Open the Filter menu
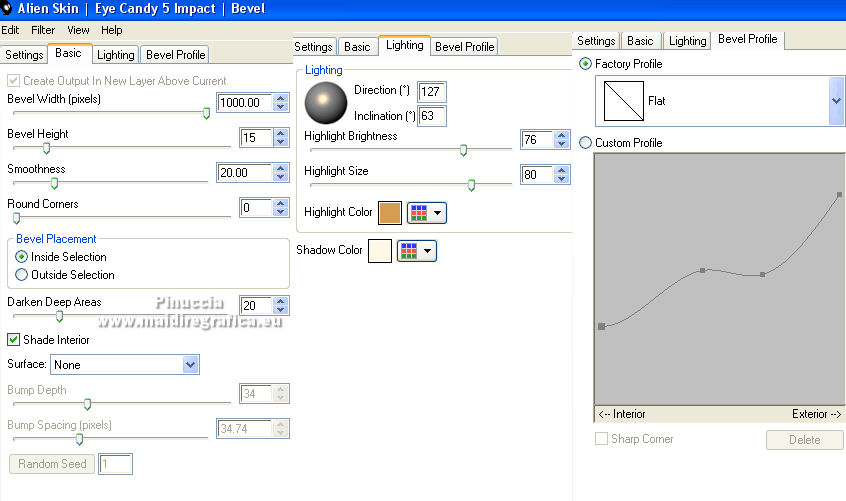This screenshot has width=846, height=501. (43, 30)
